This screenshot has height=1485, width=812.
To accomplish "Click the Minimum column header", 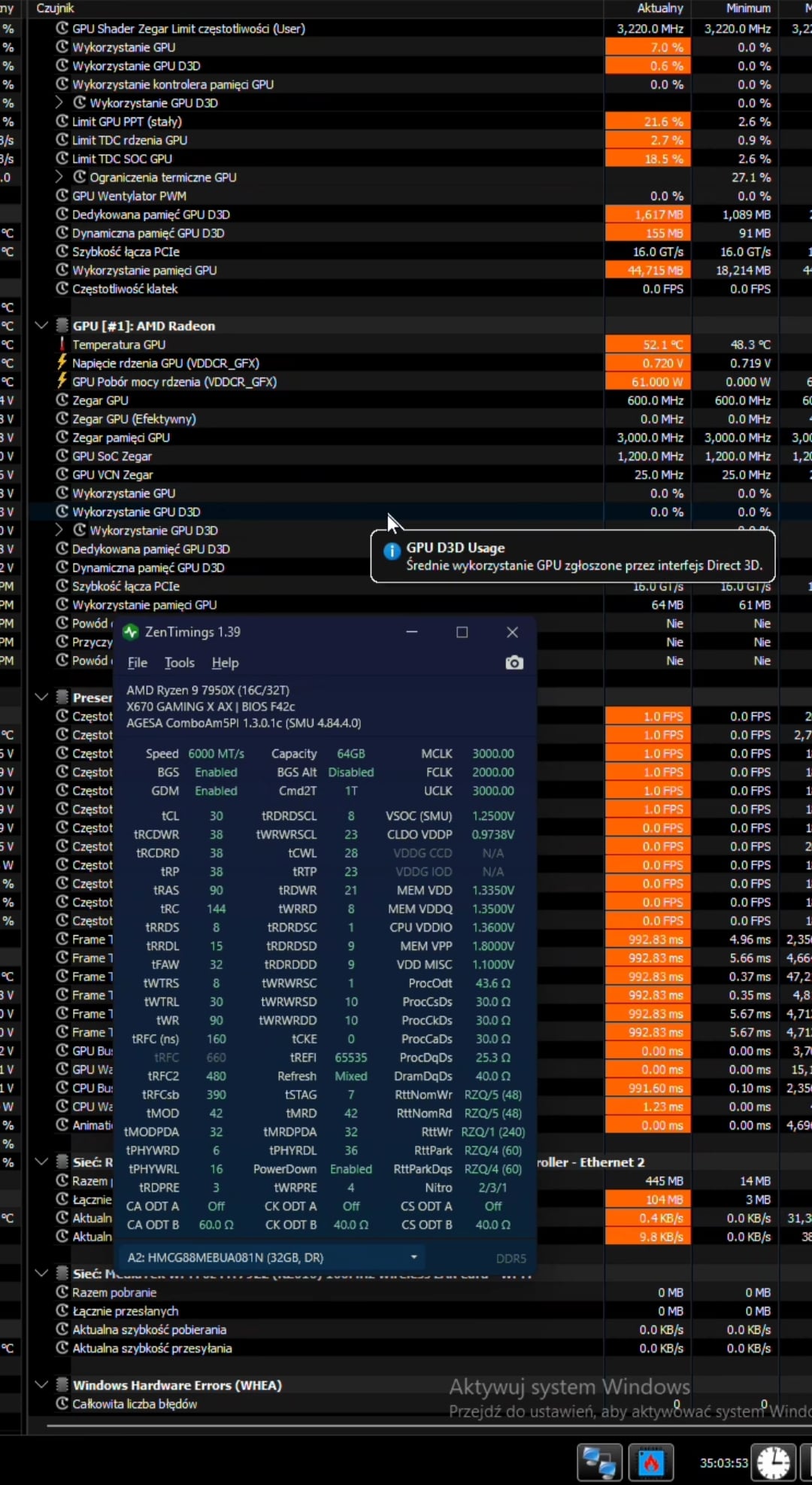I will coord(748,8).
